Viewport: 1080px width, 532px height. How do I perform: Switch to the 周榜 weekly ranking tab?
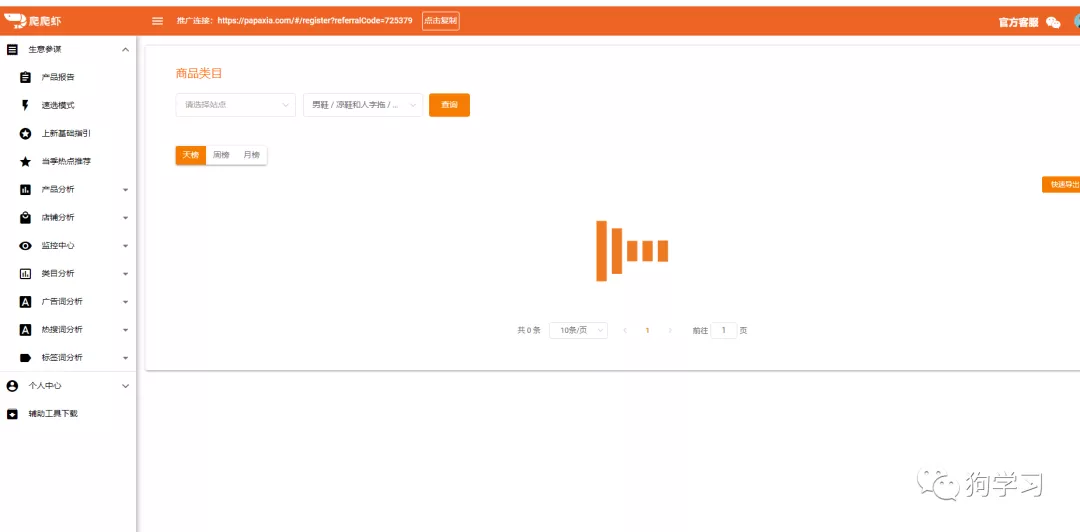221,155
